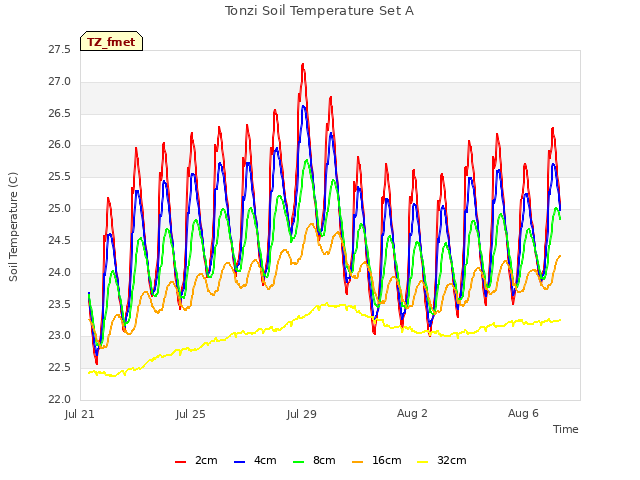This screenshot has width=640, height=480.
Task: Click the green 8cm legend swatch
Action: point(299,462)
